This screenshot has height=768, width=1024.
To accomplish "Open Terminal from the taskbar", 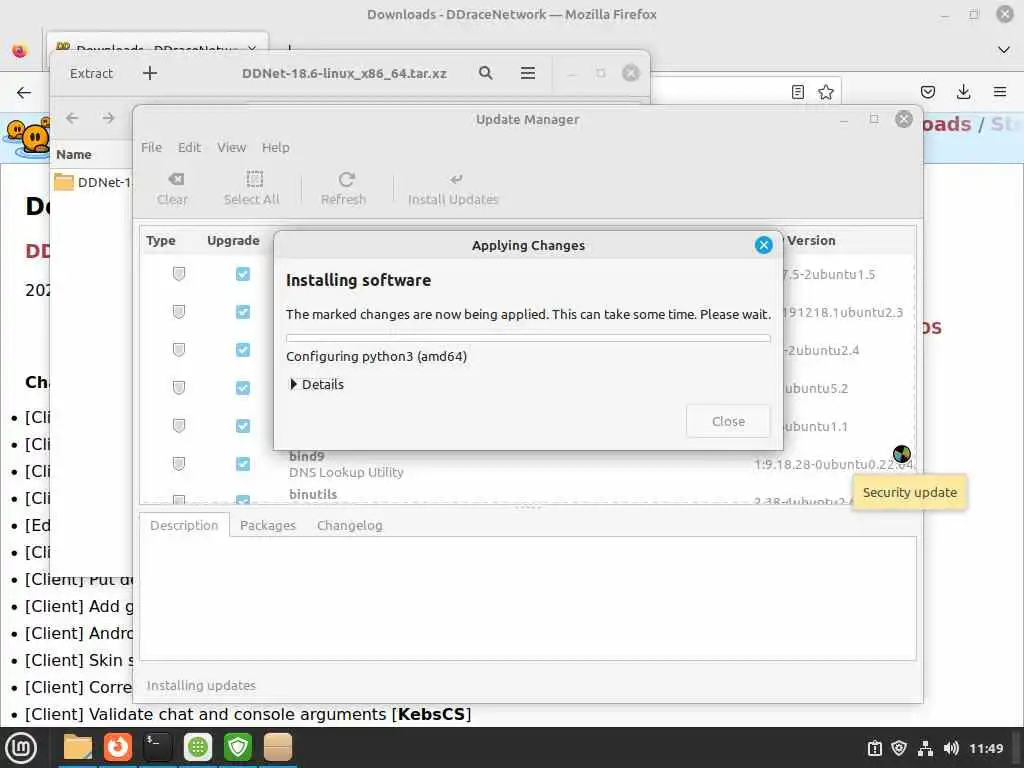I will 157,747.
